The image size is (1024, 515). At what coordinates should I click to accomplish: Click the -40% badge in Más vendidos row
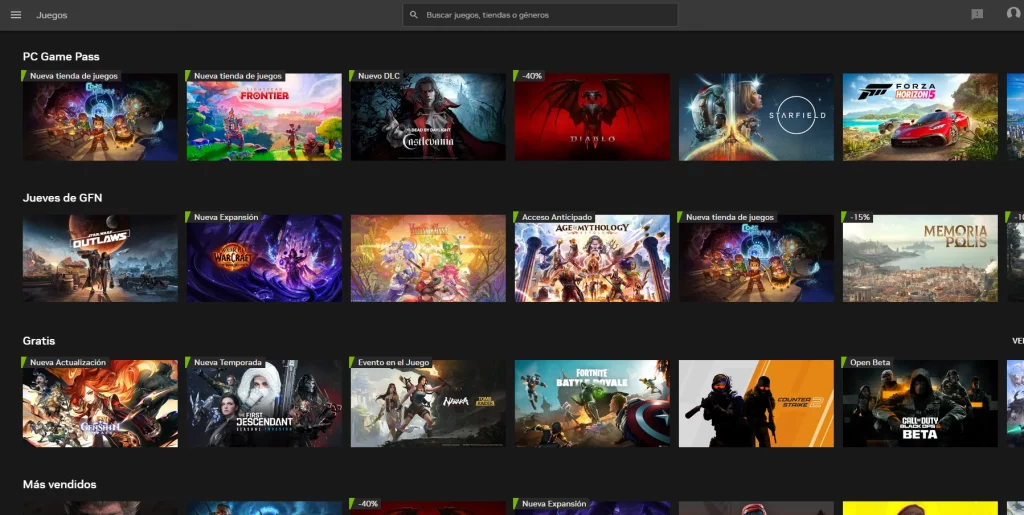(366, 504)
